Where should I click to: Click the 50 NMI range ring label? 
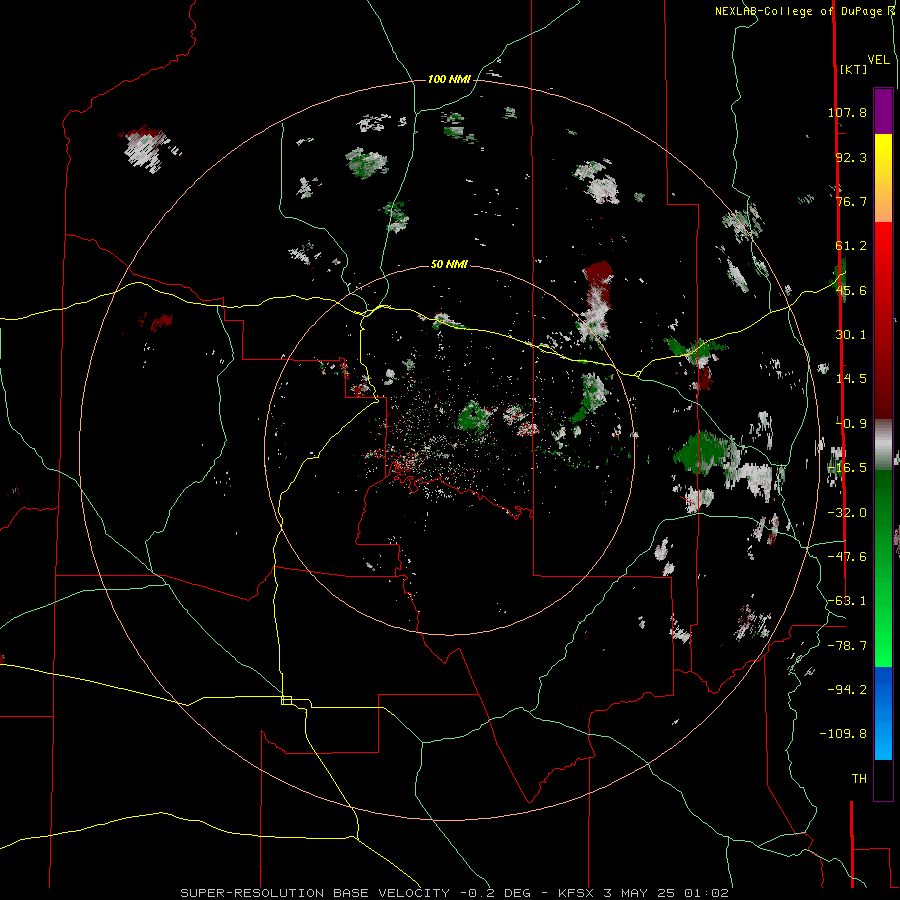pyautogui.click(x=449, y=264)
